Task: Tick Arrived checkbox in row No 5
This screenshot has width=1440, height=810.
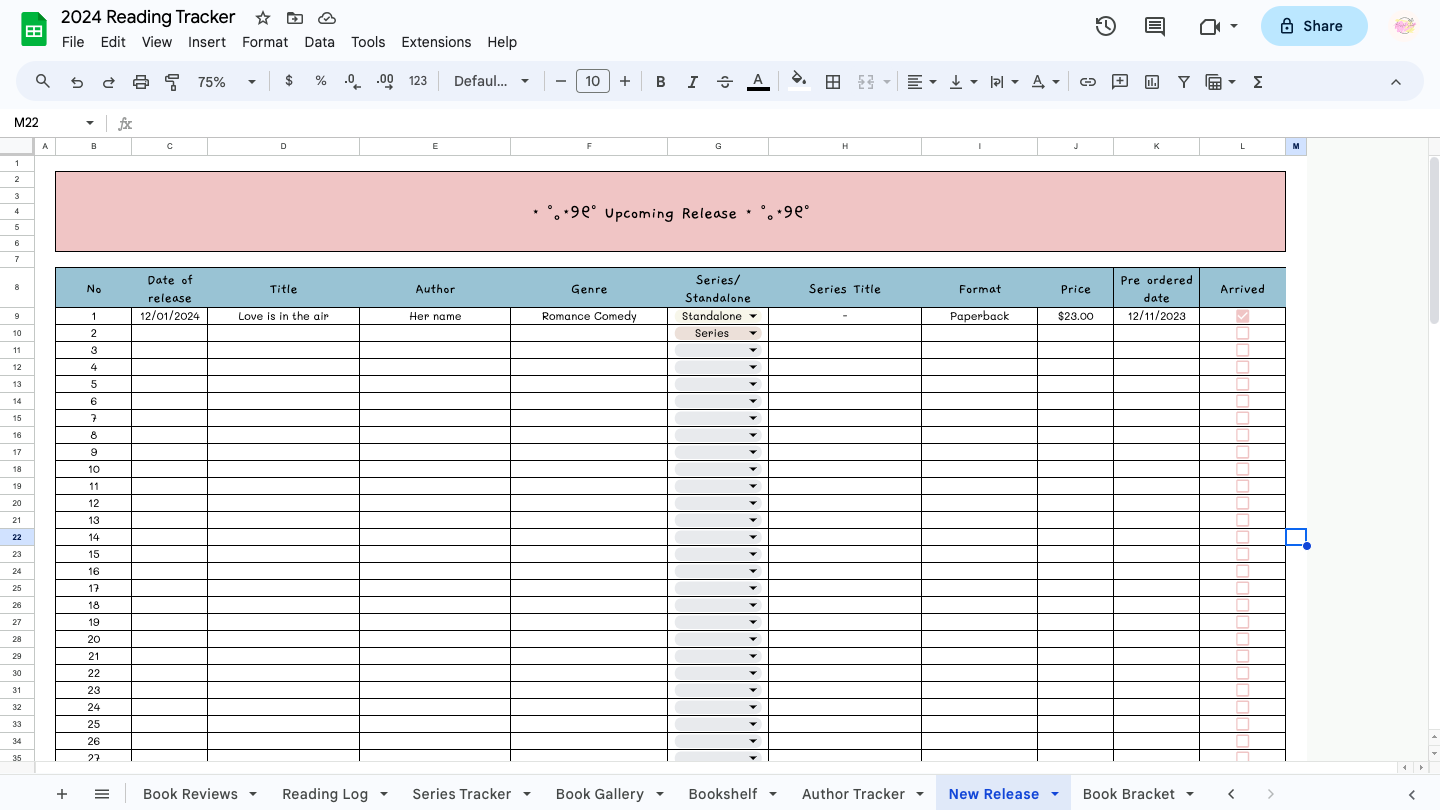Action: pos(1243,384)
